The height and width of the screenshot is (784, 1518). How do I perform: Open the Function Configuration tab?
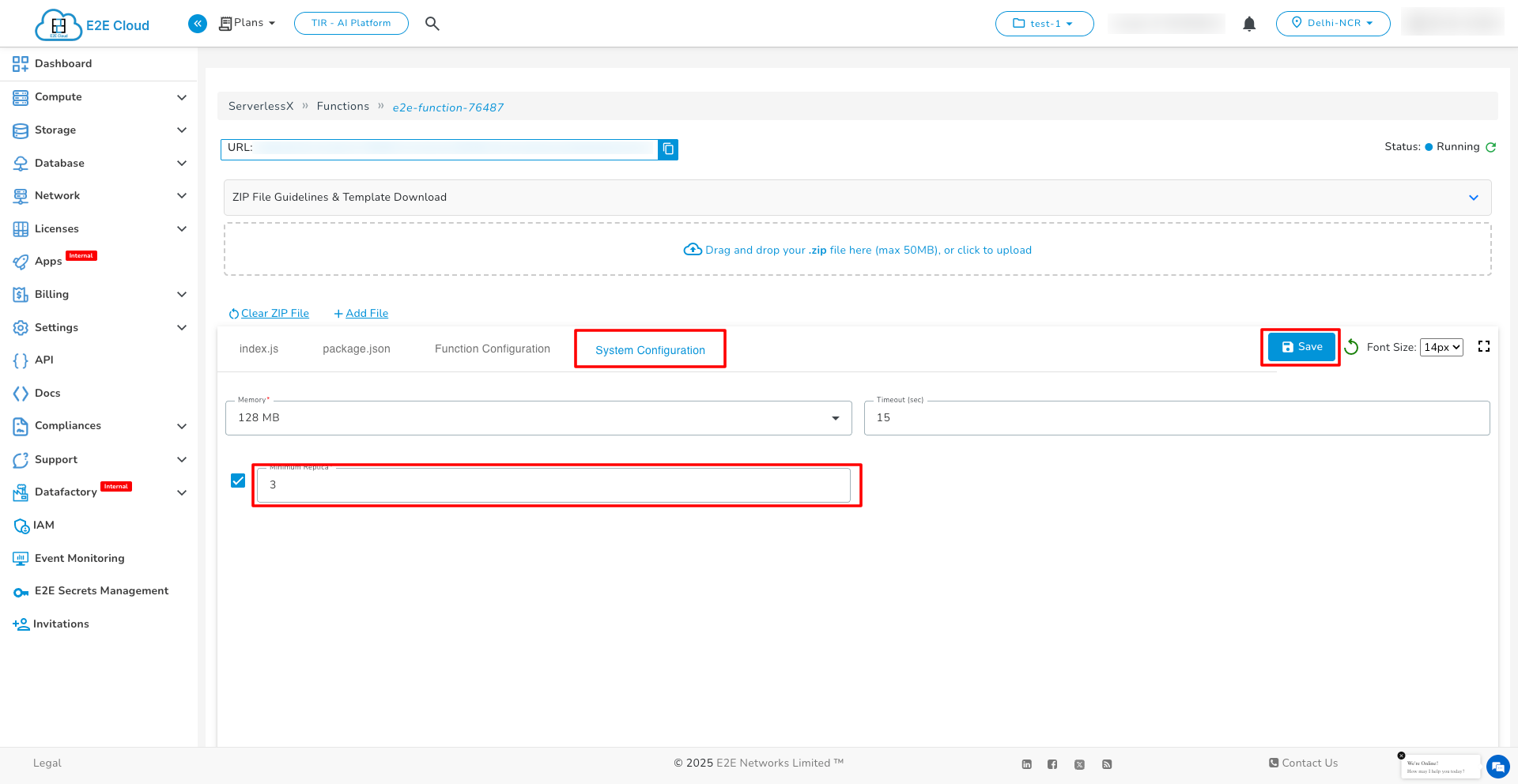[492, 349]
